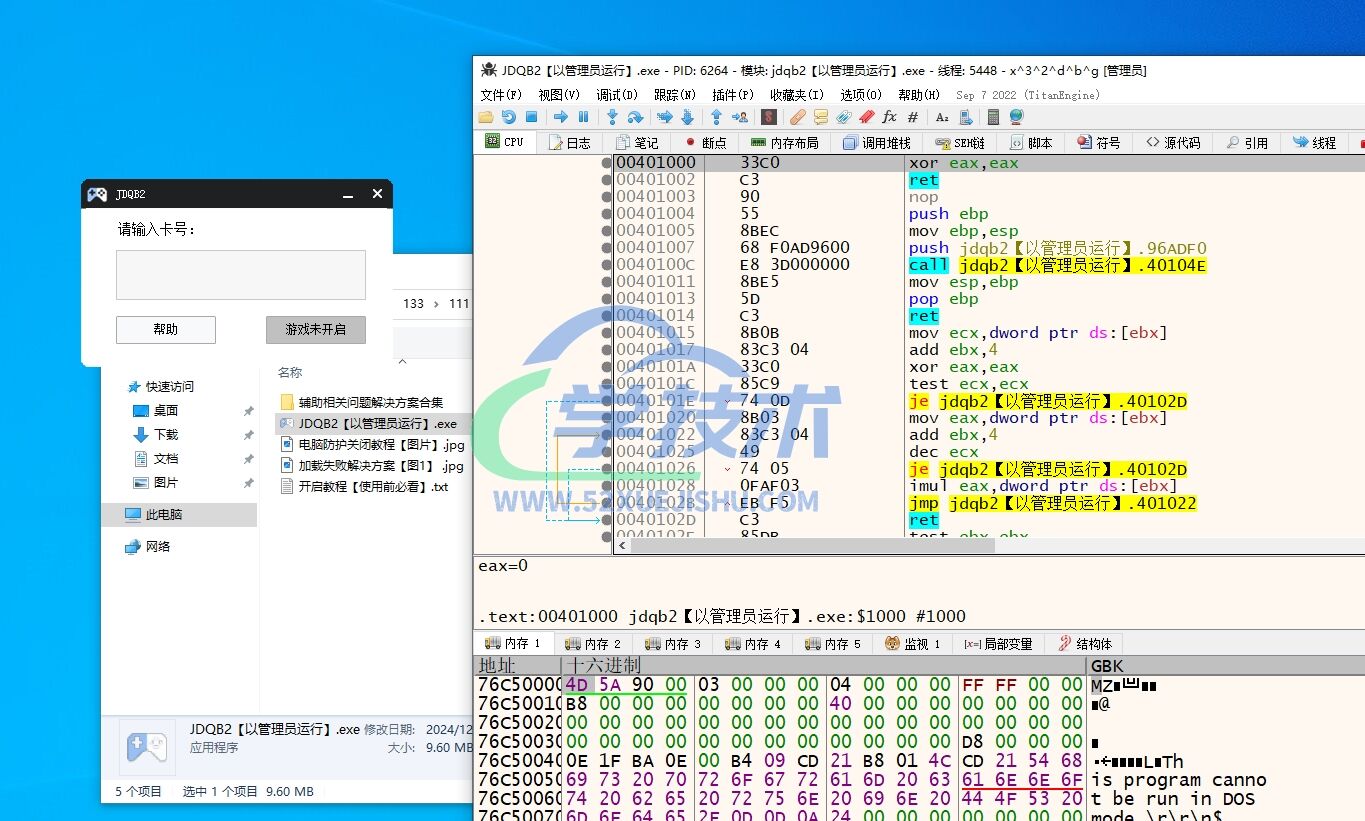Click the Step Over toolbar icon
The height and width of the screenshot is (821, 1365).
pos(635,118)
